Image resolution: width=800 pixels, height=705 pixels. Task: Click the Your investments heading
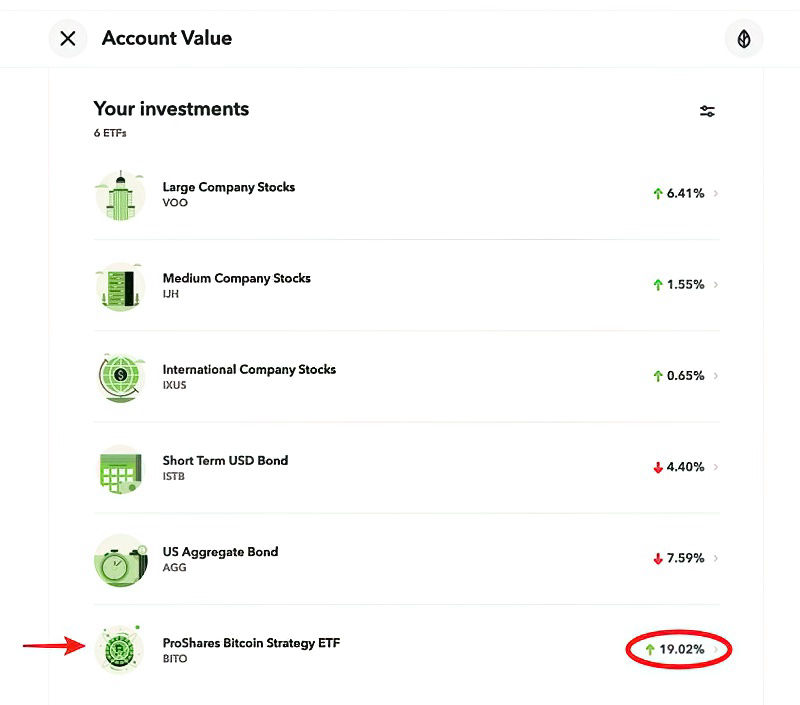[x=171, y=109]
